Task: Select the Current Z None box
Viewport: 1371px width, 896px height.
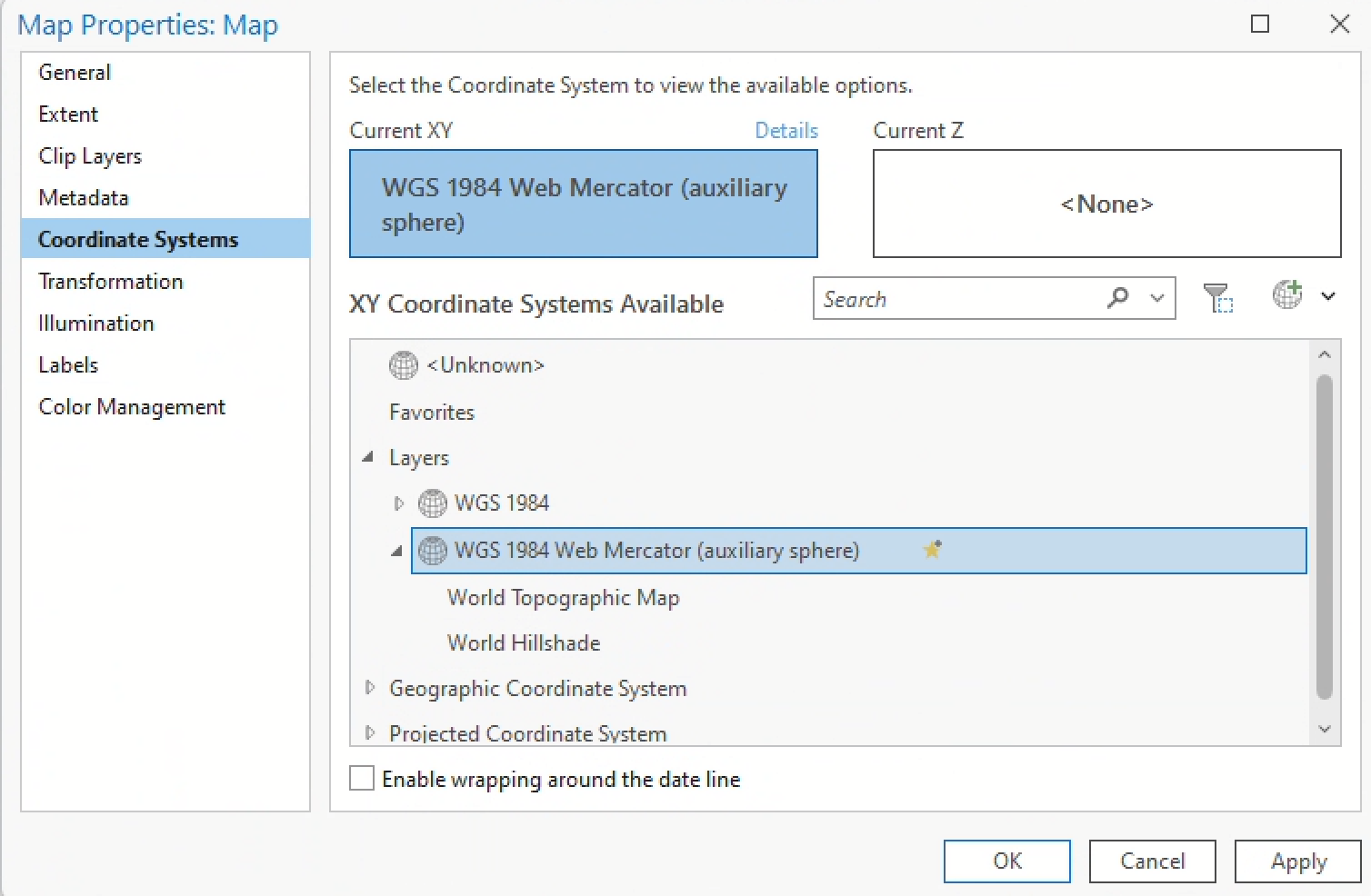Action: click(x=1106, y=204)
